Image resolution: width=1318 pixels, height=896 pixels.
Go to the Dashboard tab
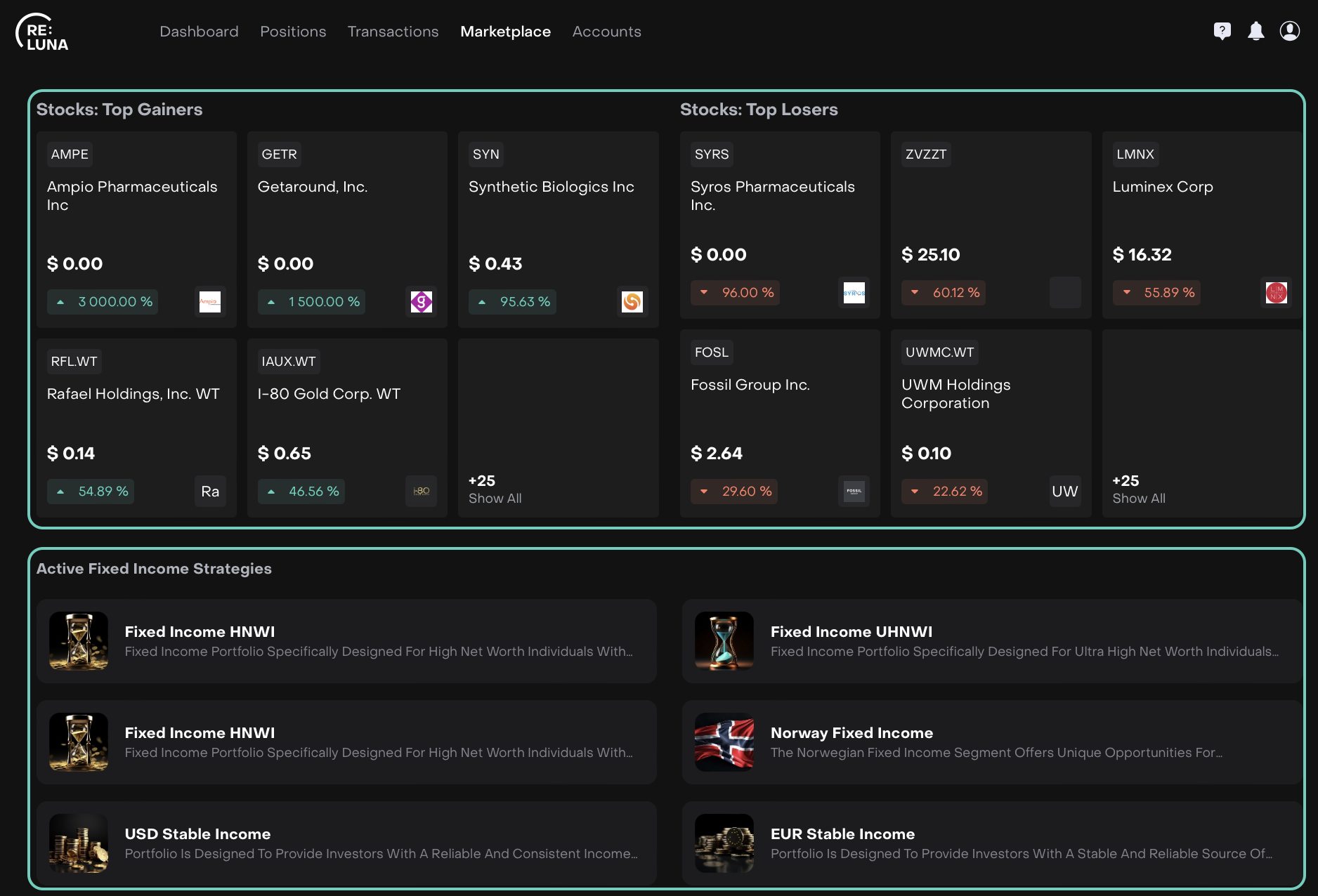[x=199, y=32]
